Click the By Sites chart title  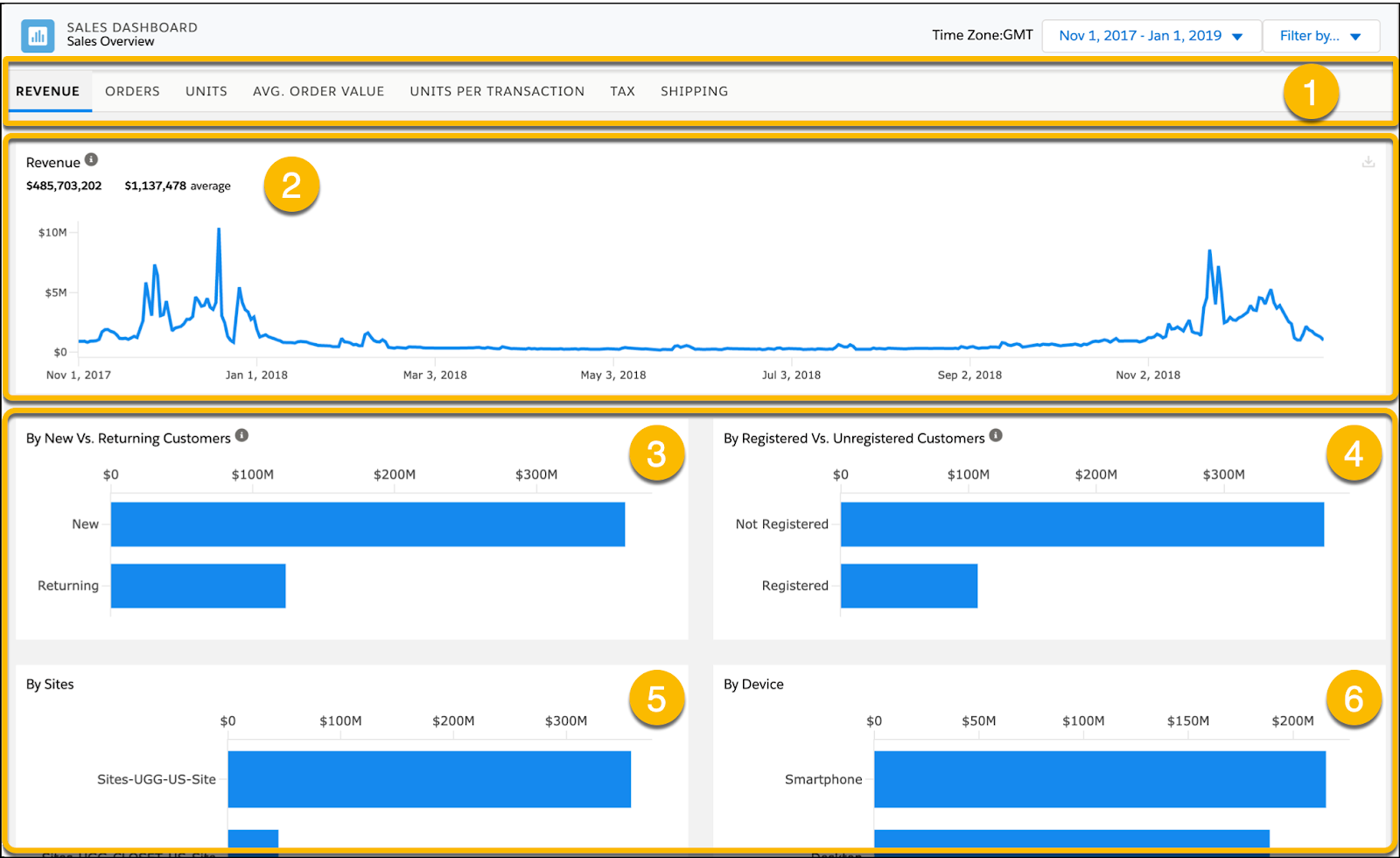(50, 684)
